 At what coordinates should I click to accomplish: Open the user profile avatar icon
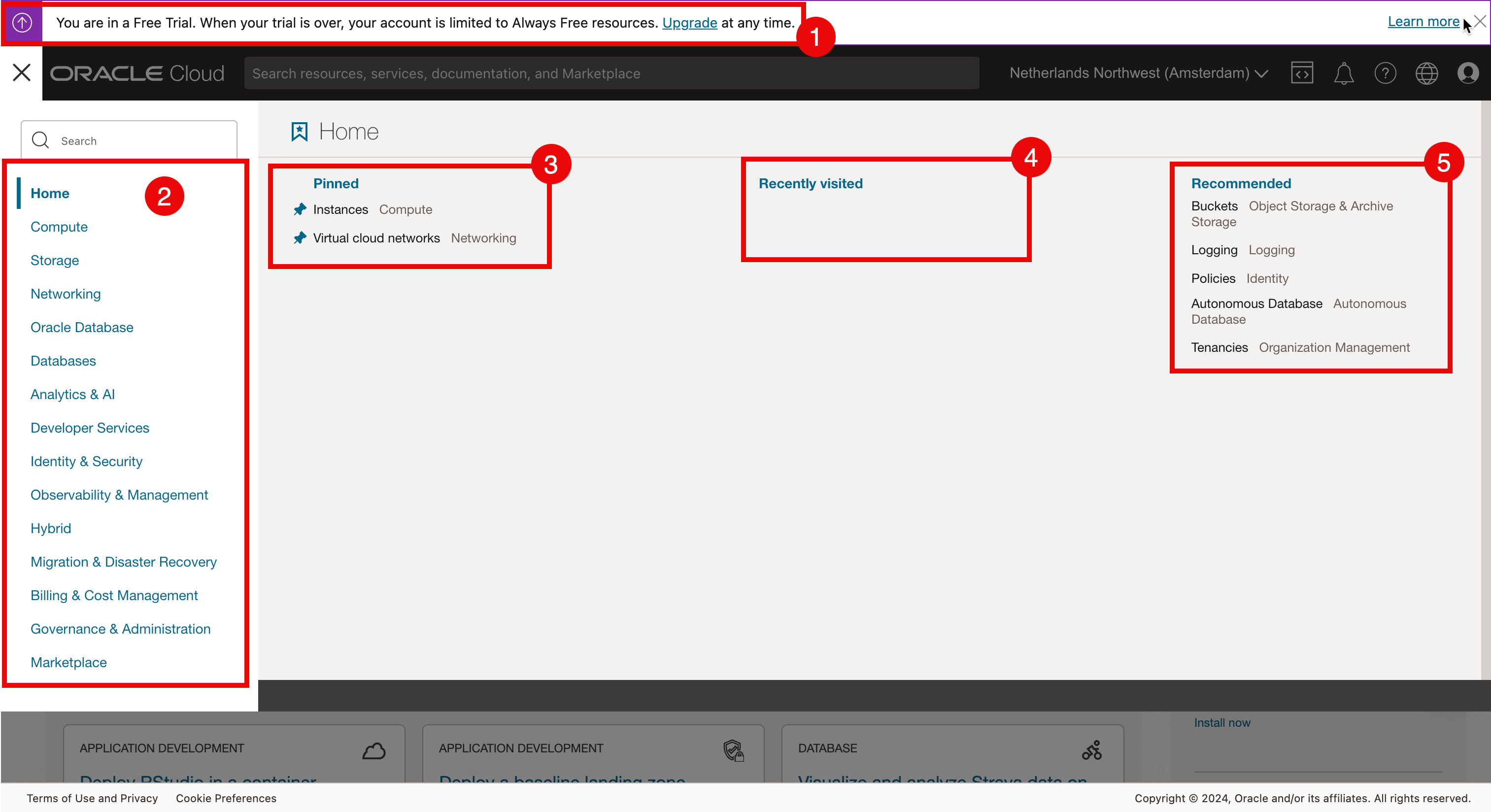[1468, 73]
